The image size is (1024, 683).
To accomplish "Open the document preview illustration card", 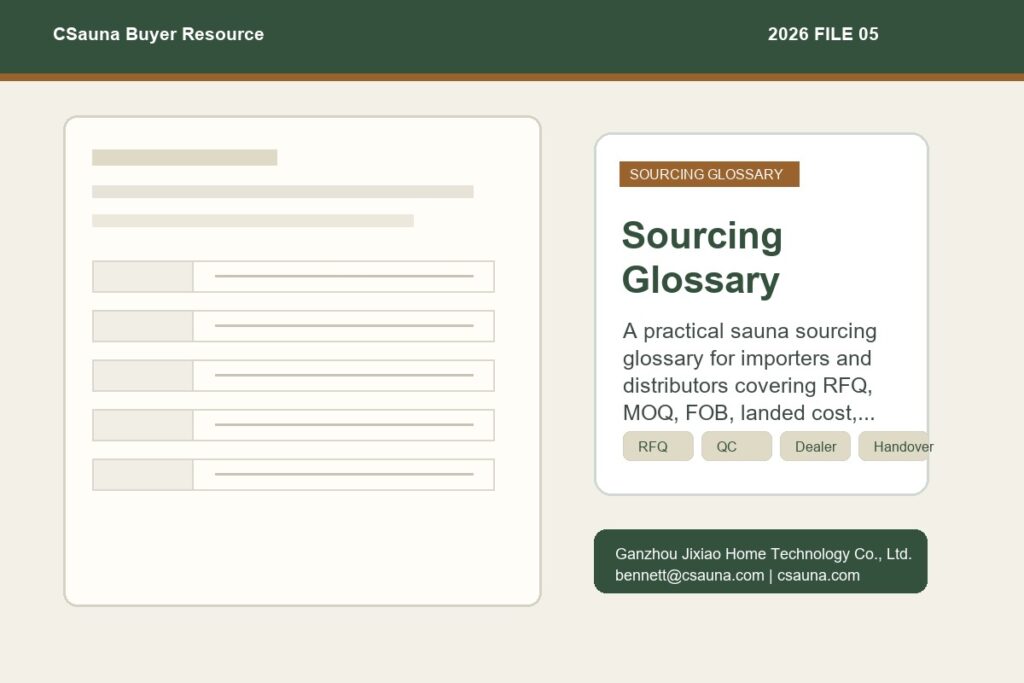I will coord(302,361).
